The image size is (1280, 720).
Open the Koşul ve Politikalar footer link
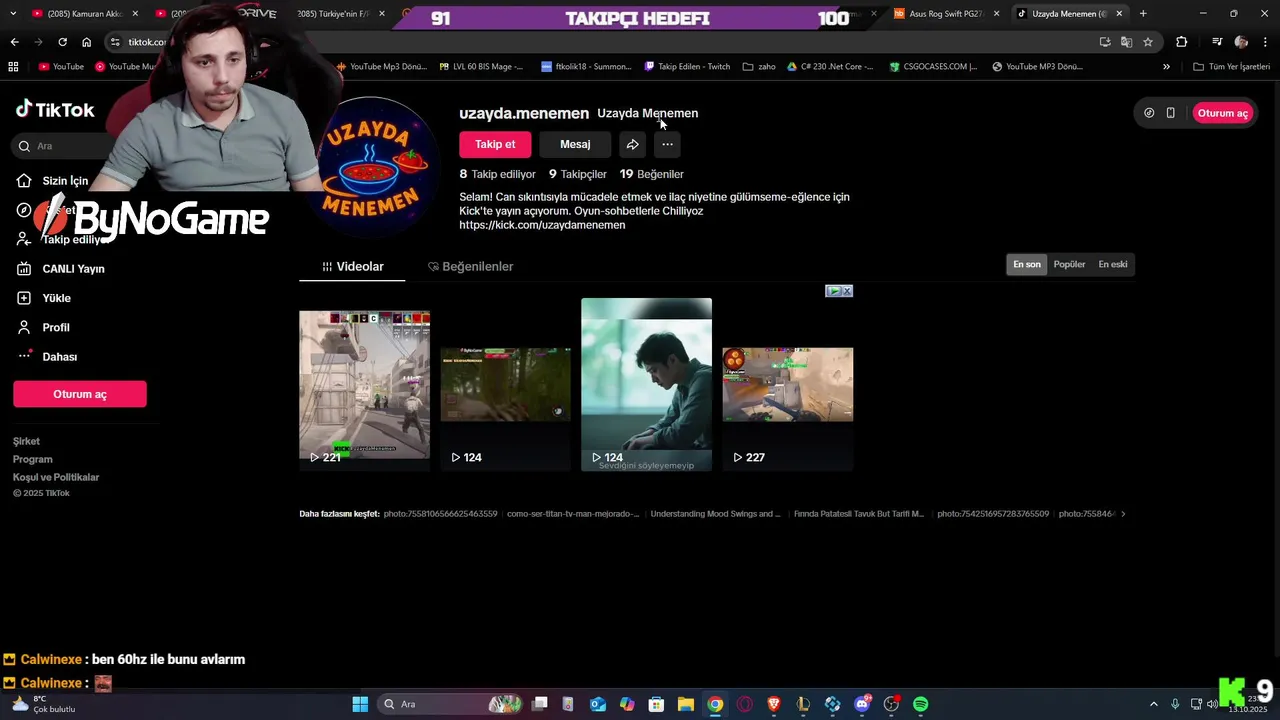pos(56,477)
